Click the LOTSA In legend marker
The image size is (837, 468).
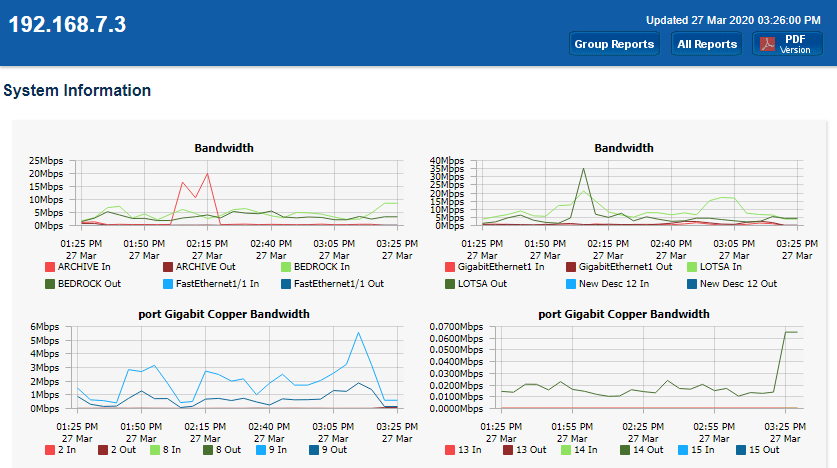click(692, 267)
